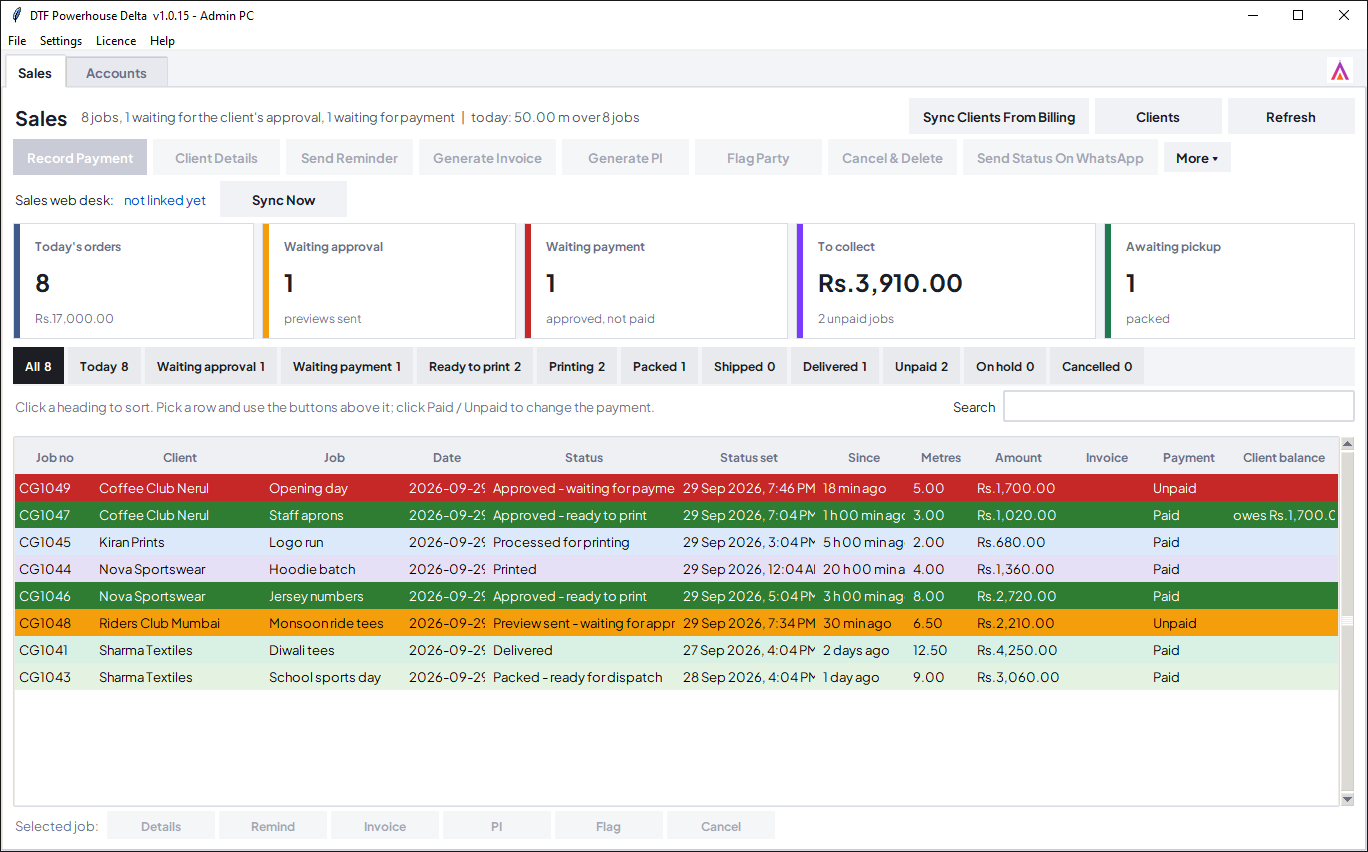
Task: Click the Refresh button
Action: pos(1291,117)
